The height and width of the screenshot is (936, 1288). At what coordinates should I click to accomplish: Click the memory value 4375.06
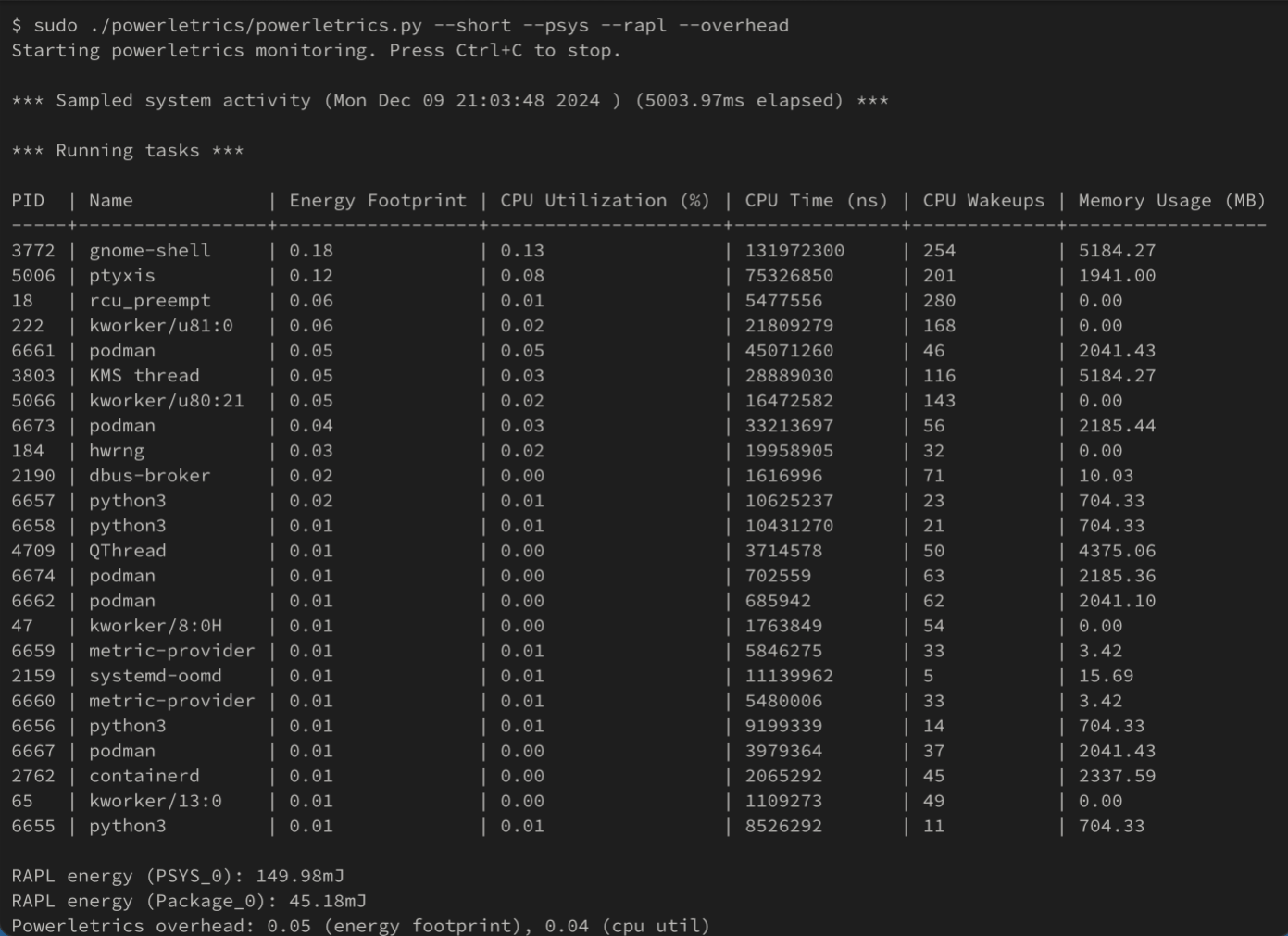click(1117, 550)
